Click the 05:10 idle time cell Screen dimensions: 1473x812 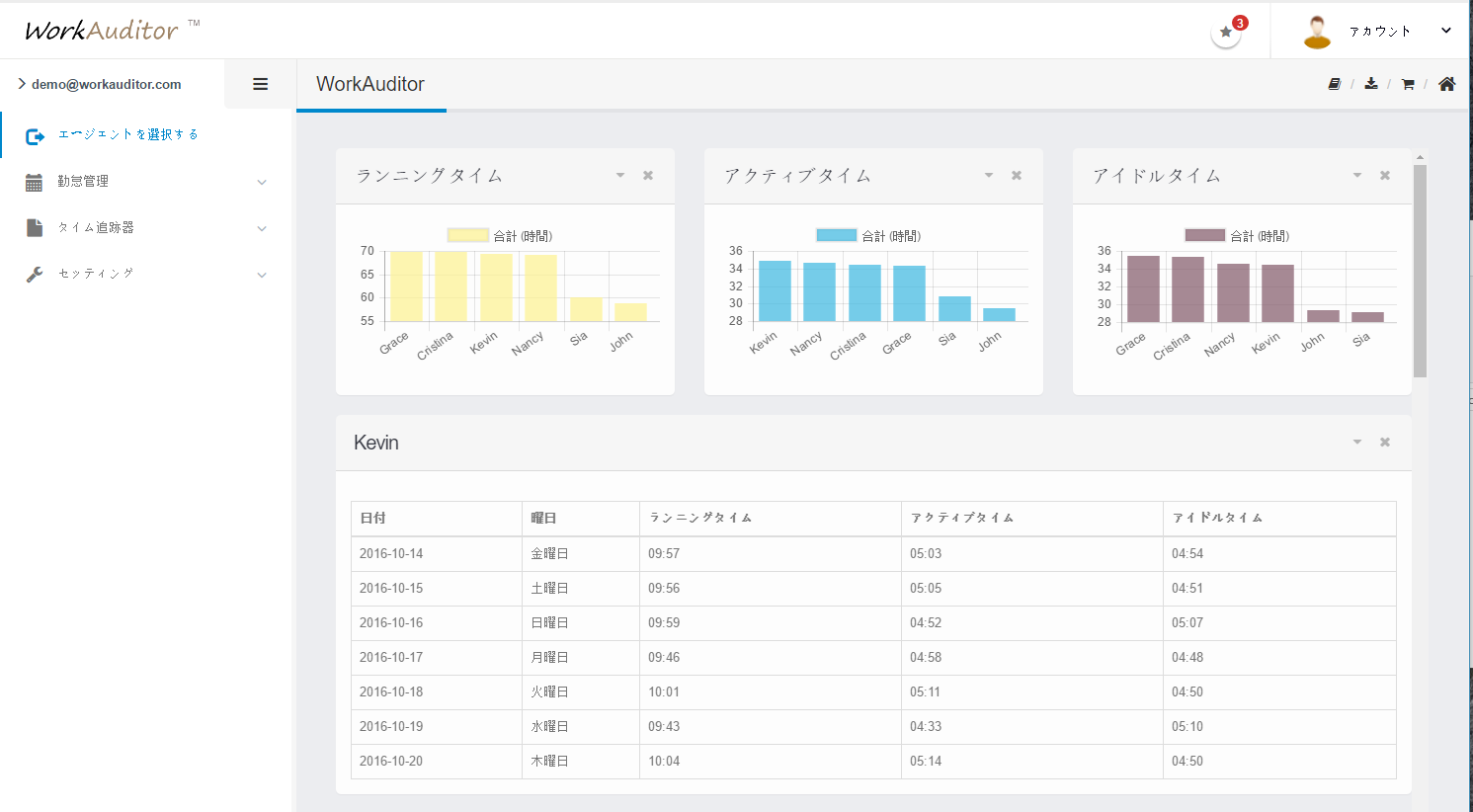pyautogui.click(x=1279, y=727)
